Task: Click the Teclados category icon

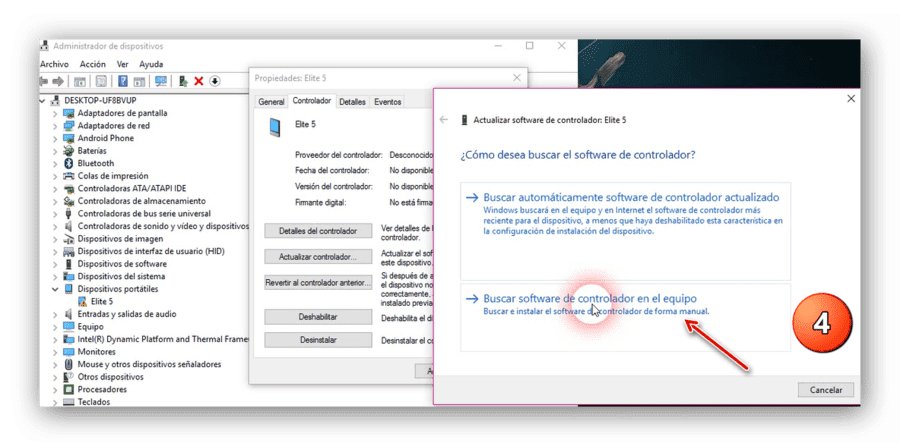Action: click(69, 402)
